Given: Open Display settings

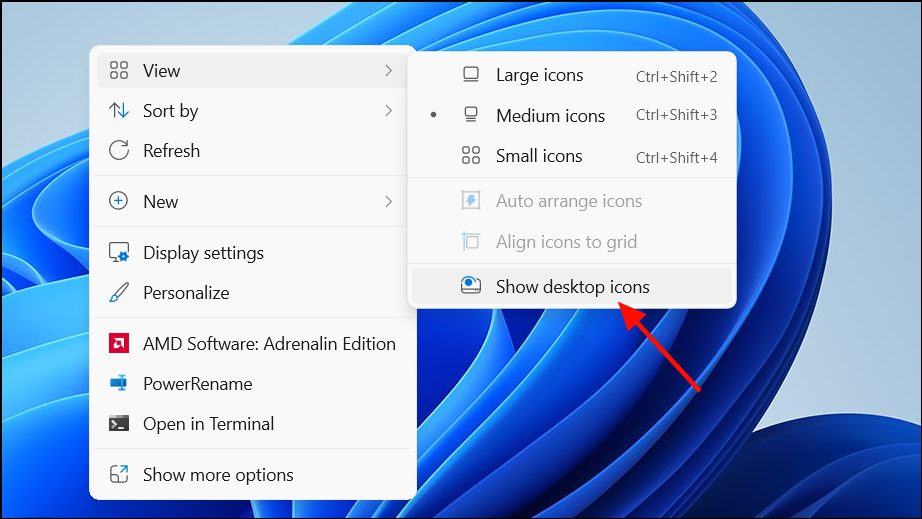Looking at the screenshot, I should [x=252, y=253].
